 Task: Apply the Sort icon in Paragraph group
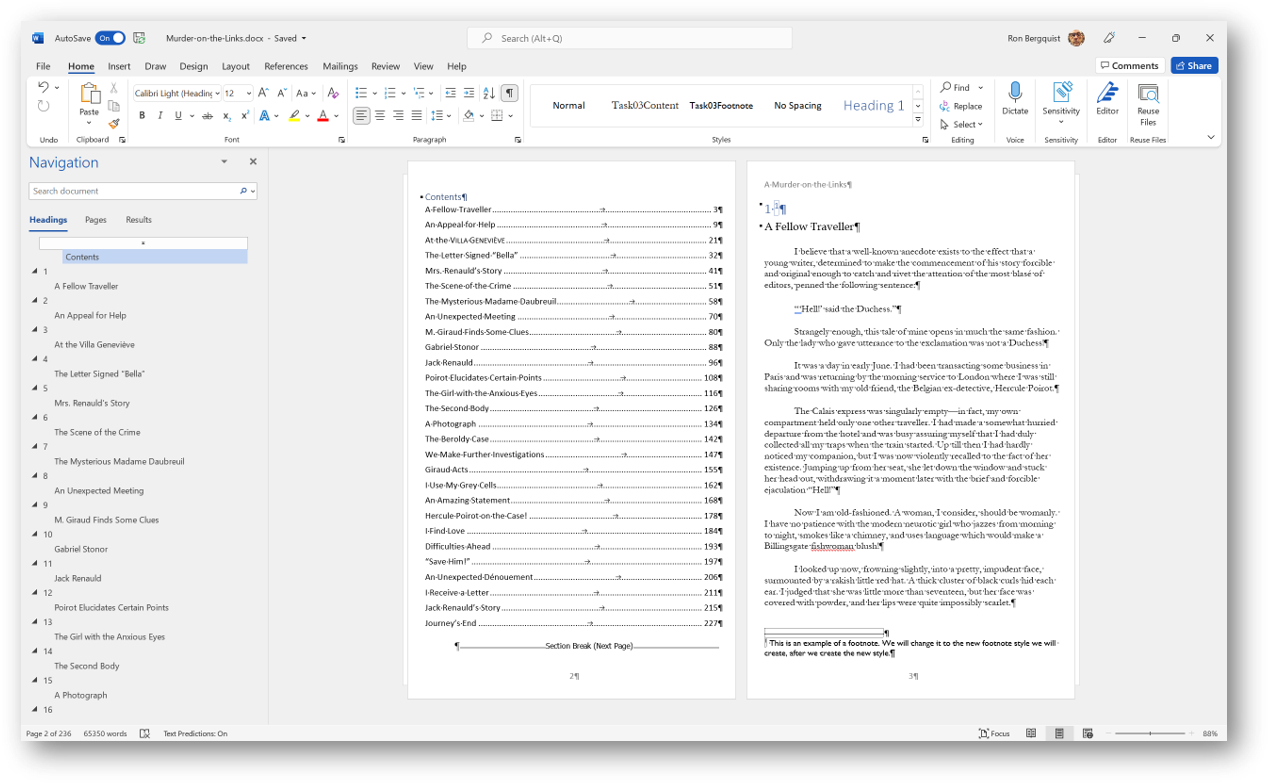(x=488, y=93)
